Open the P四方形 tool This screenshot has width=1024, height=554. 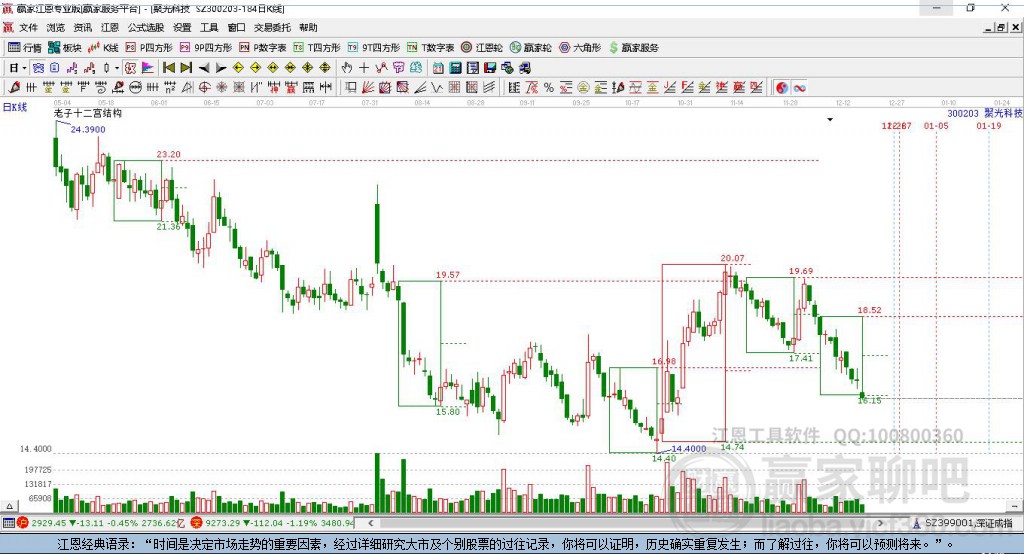coord(149,48)
